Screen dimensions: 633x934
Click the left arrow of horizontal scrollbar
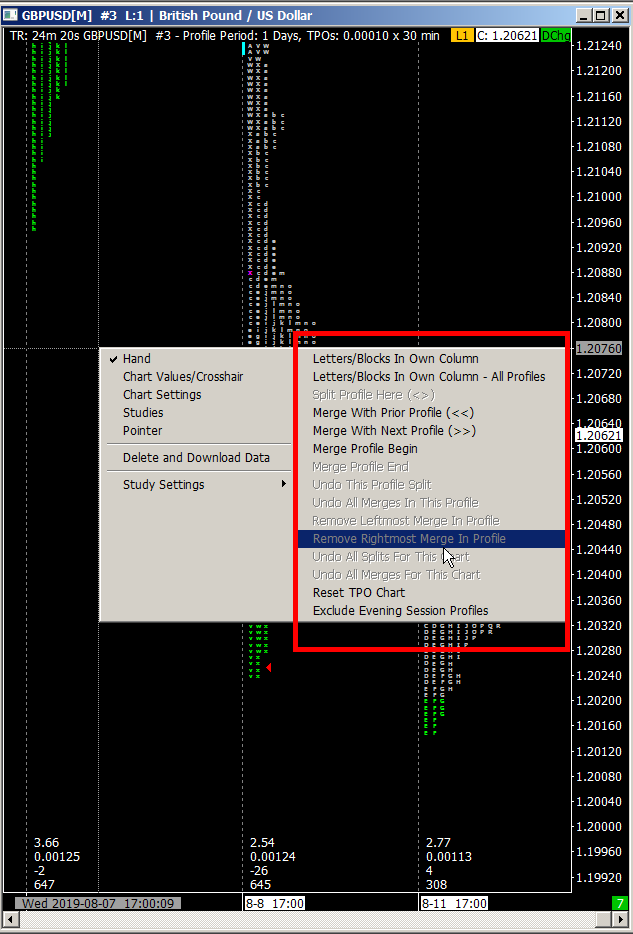click(10, 918)
